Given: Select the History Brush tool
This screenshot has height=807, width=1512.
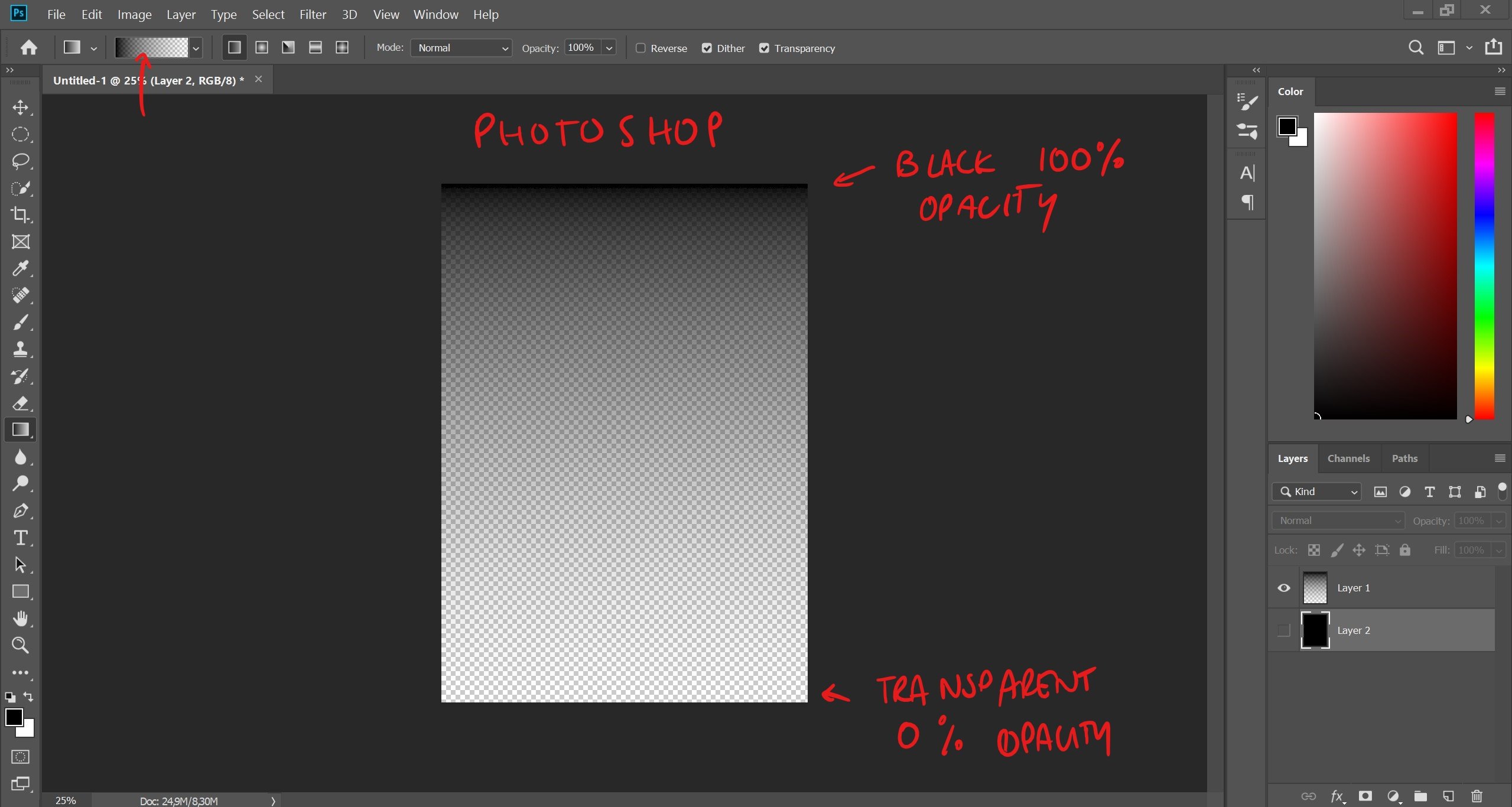Looking at the screenshot, I should [x=21, y=376].
